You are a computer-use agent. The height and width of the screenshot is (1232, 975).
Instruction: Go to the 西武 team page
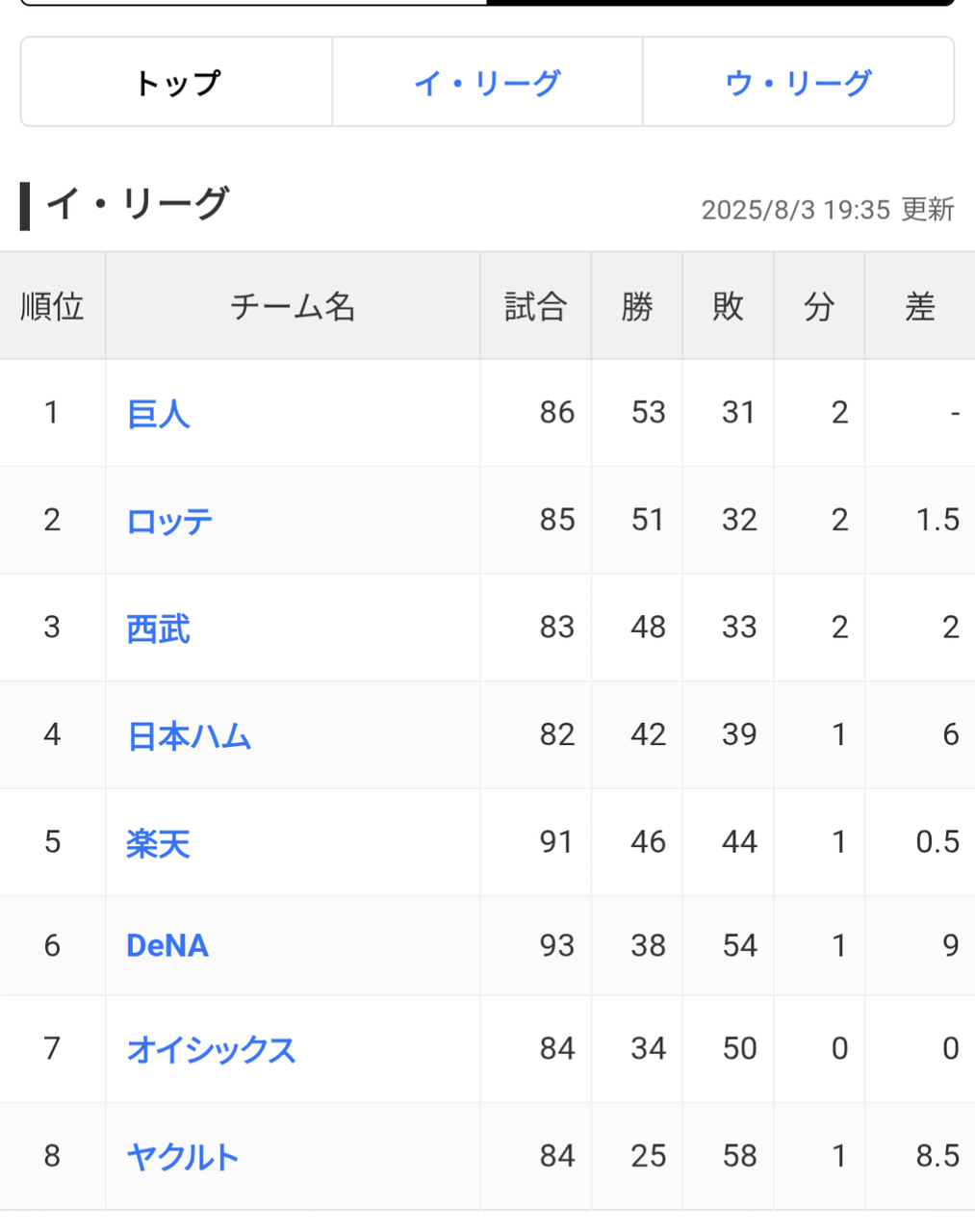tap(159, 629)
